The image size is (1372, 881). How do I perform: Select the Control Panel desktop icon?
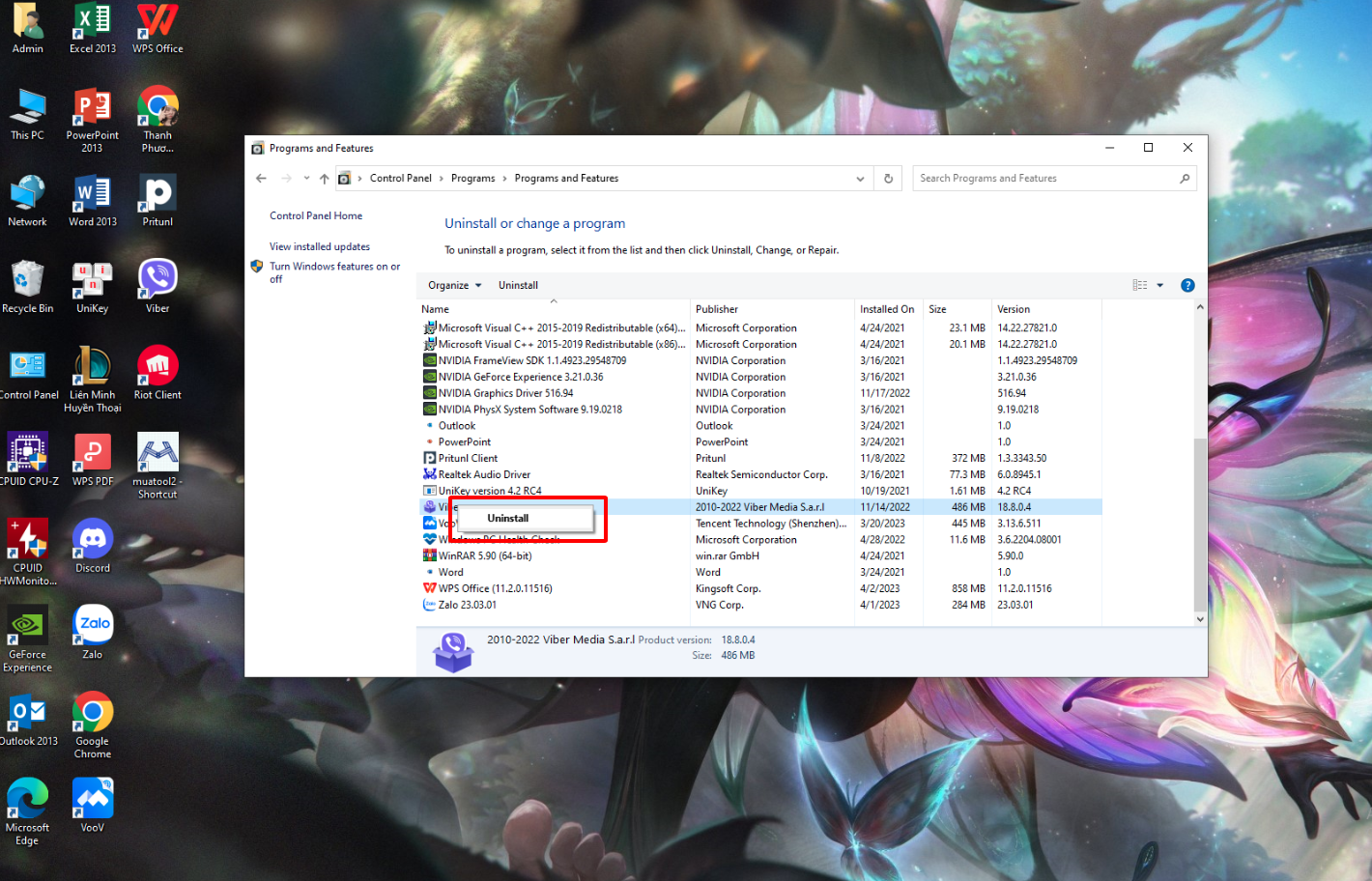[29, 375]
